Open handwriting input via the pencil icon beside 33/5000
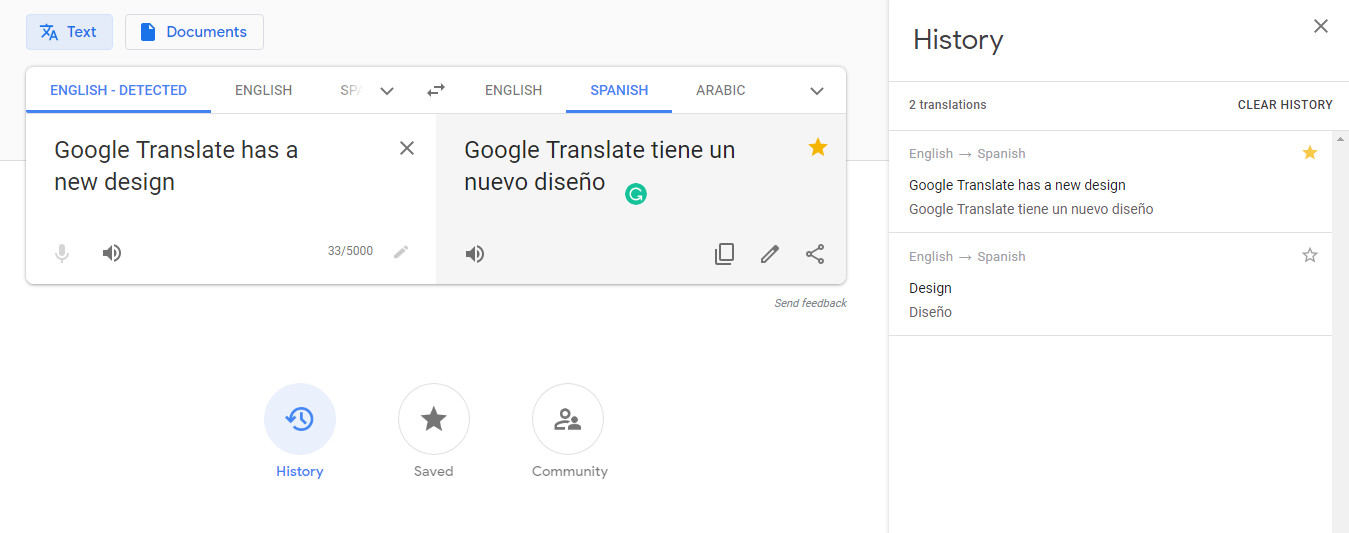The height and width of the screenshot is (533, 1349). (x=401, y=252)
